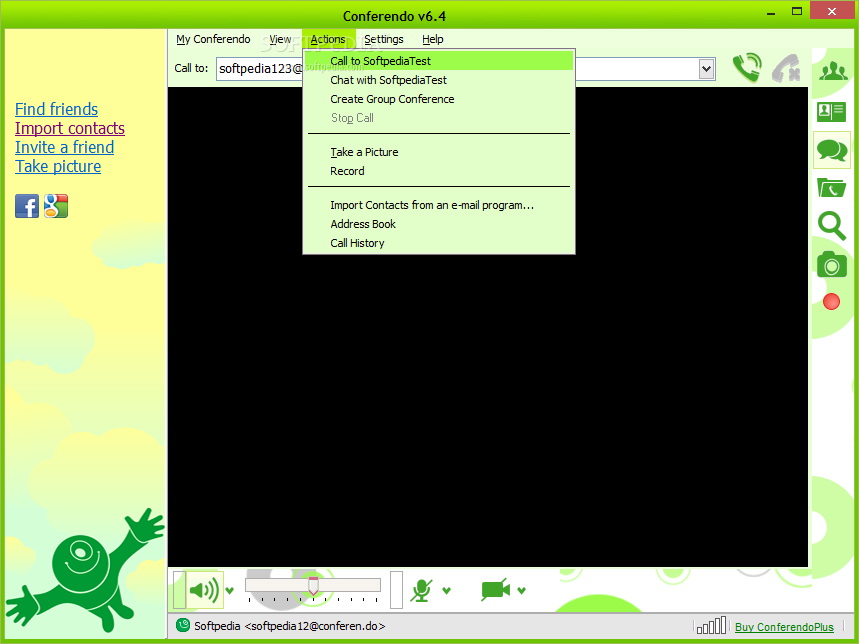Start a call with the green phone icon

[x=747, y=68]
